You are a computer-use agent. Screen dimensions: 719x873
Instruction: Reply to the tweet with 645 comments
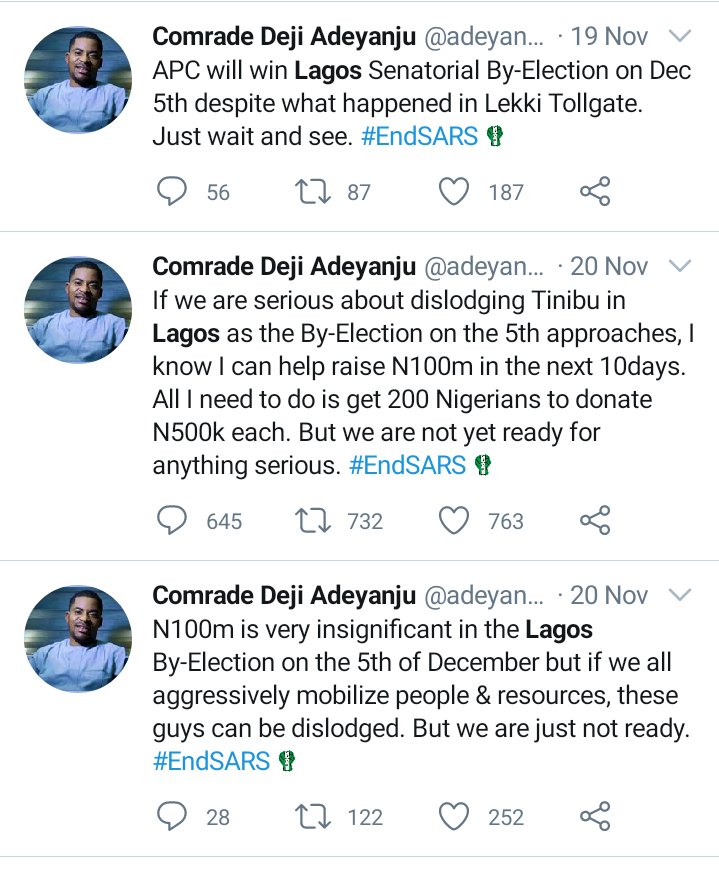point(172,520)
